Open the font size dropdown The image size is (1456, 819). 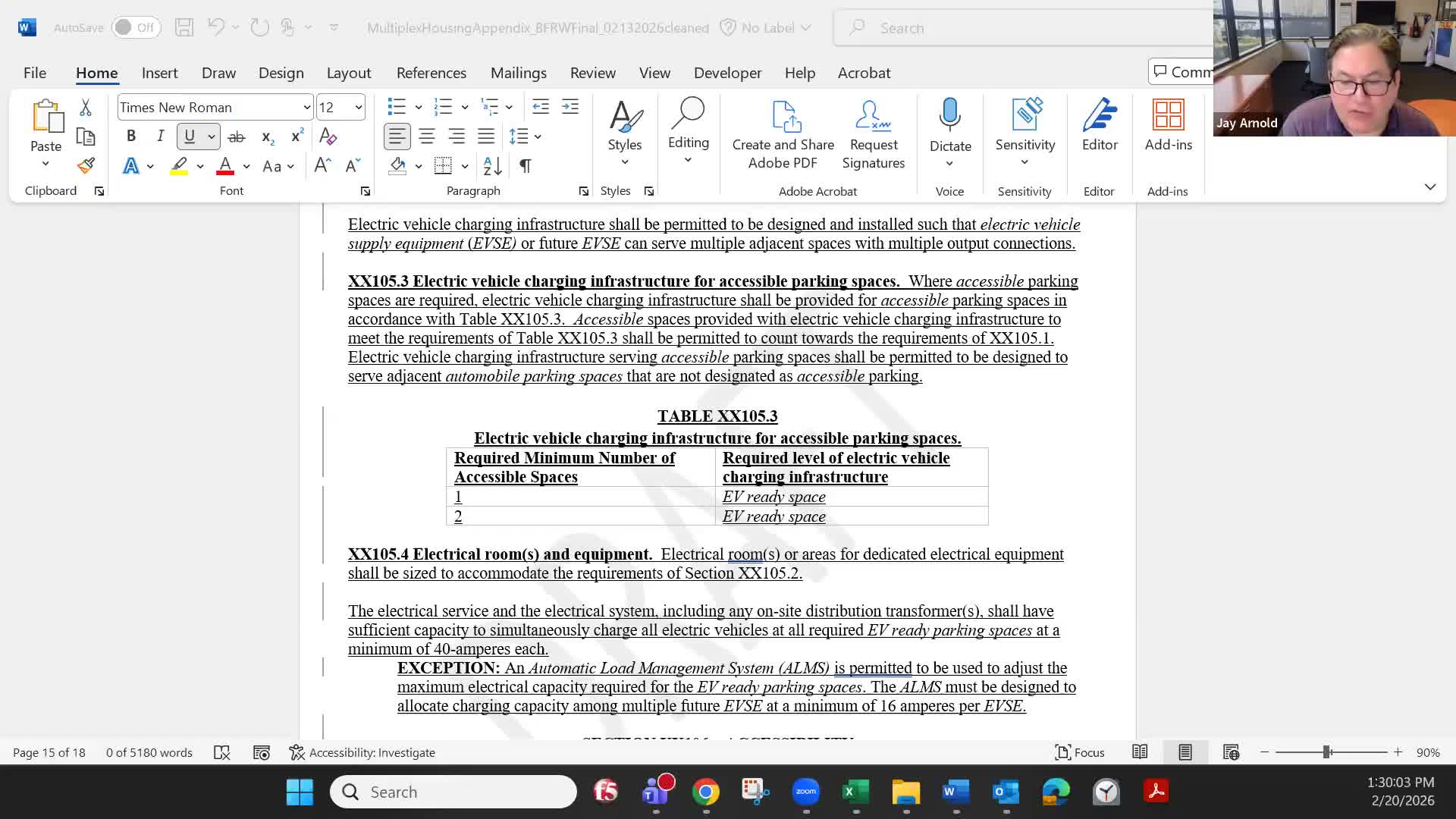click(356, 107)
